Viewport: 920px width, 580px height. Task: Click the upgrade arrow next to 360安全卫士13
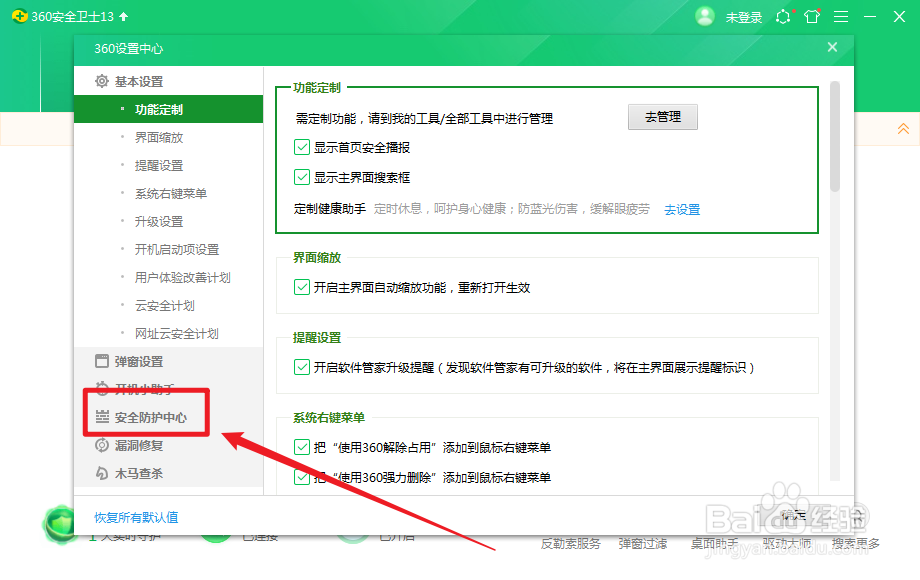(x=123, y=16)
